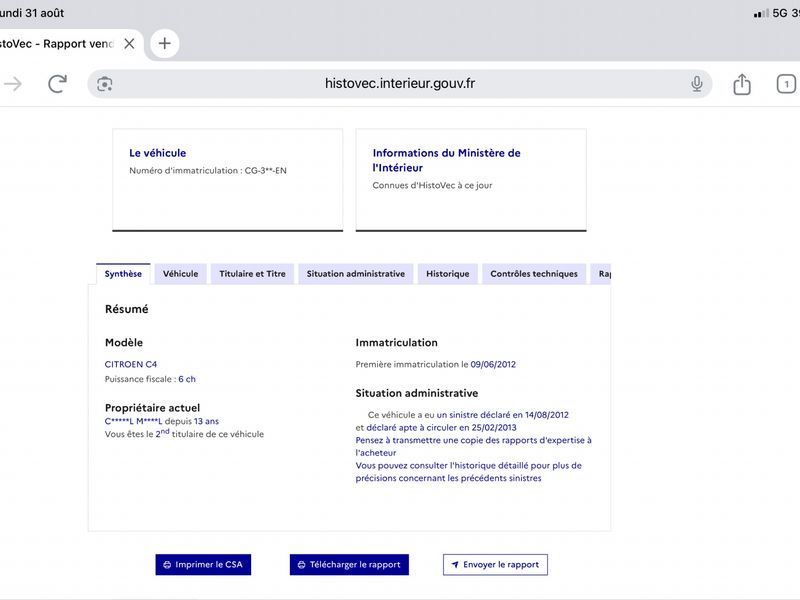800x600 pixels.
Task: Select the Situation administrative tab
Action: [x=356, y=274]
